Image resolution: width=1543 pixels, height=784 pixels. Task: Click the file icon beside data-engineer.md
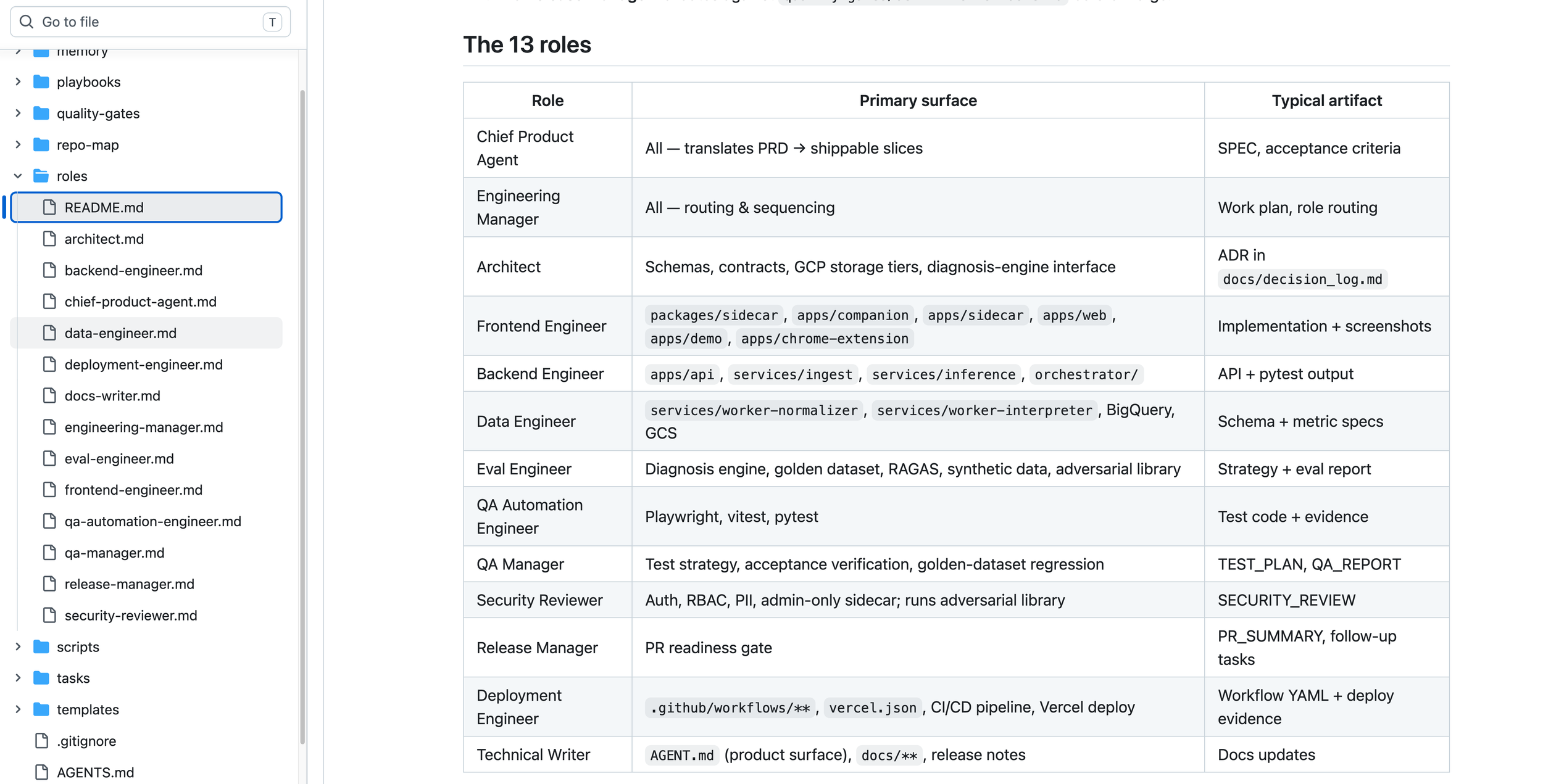tap(49, 333)
